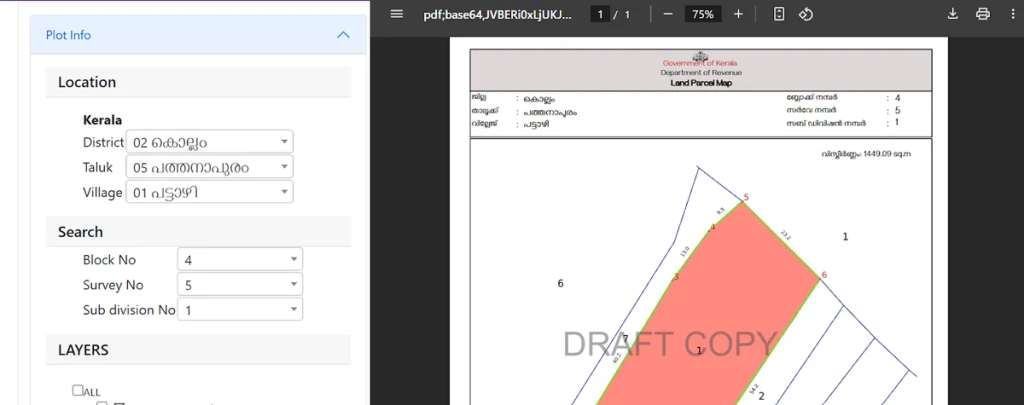Image resolution: width=1024 pixels, height=405 pixels.
Task: Enable the ALL layers checkbox
Action: [78, 390]
